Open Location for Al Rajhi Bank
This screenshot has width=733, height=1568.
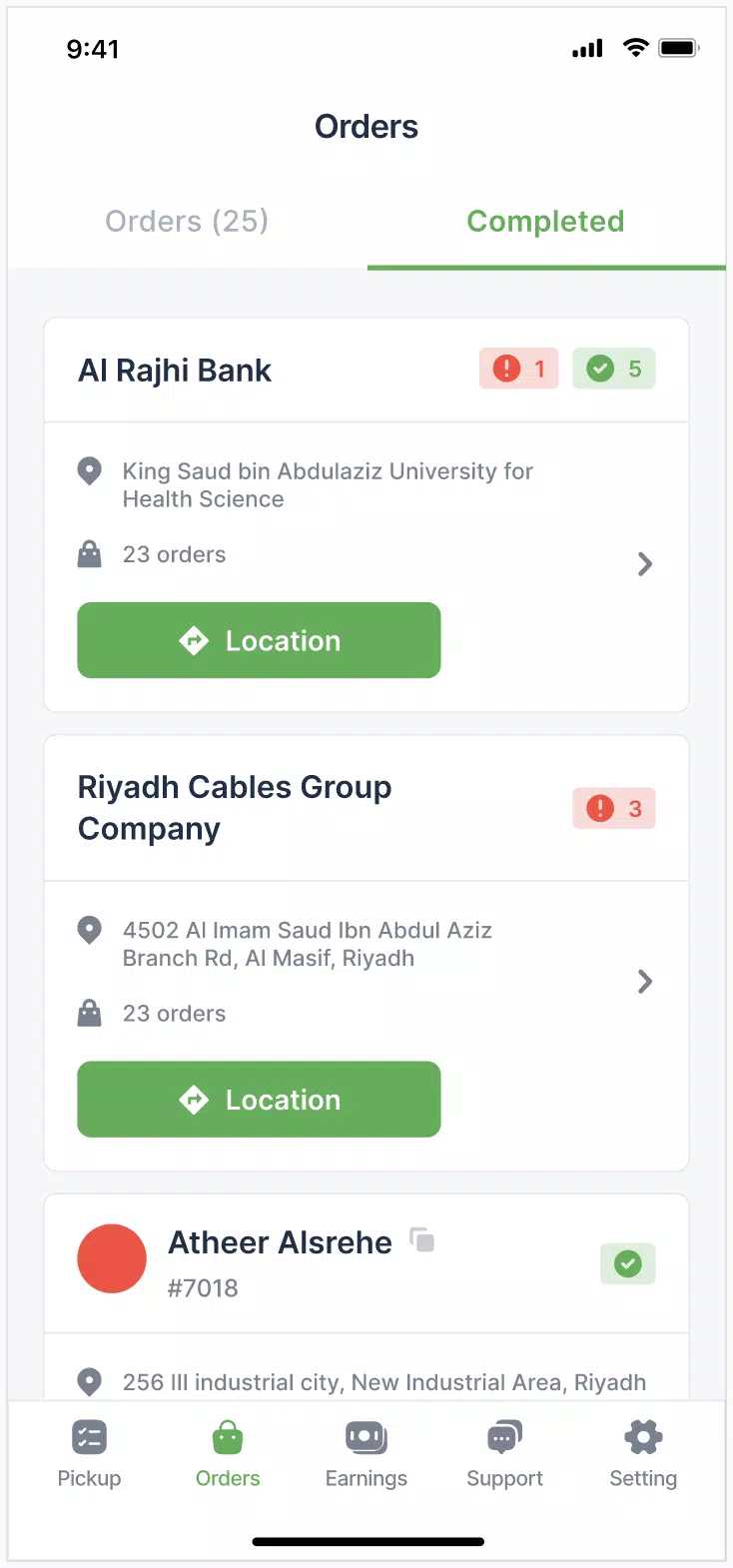pos(259,640)
